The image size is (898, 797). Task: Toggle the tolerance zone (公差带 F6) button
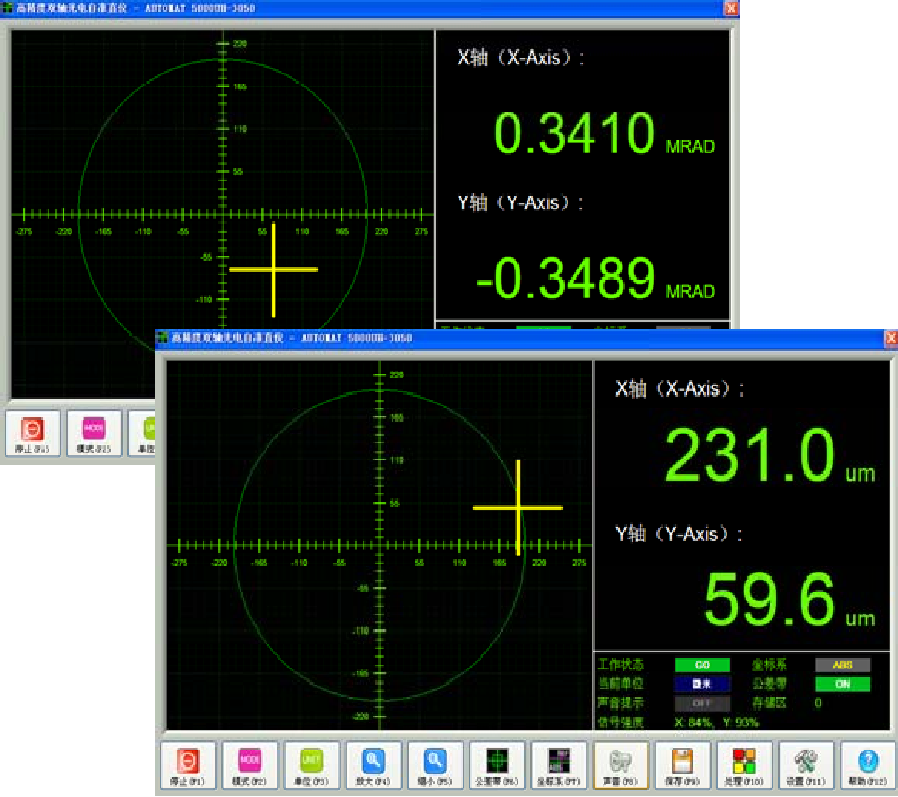(497, 767)
